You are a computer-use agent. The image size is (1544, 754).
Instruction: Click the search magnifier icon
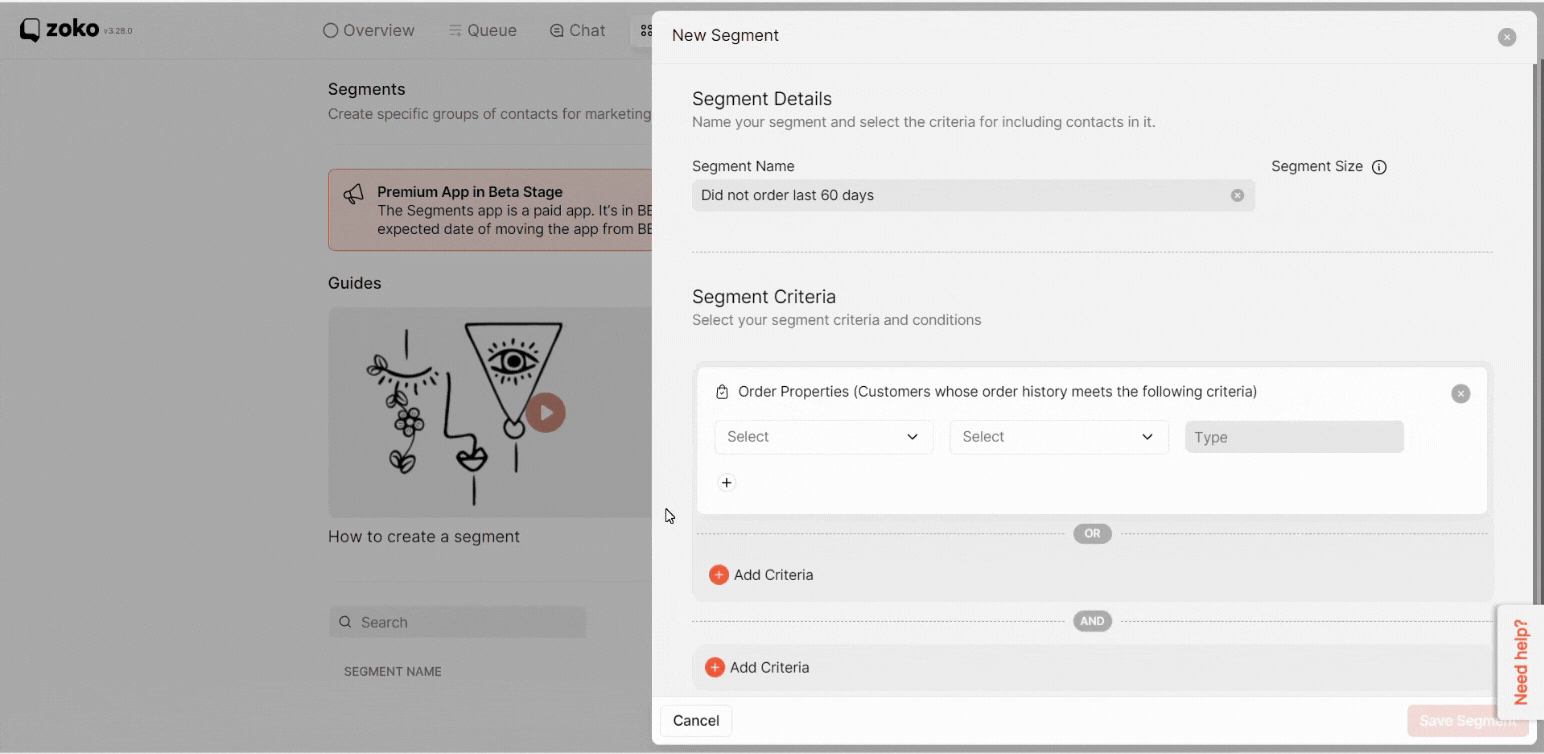345,622
